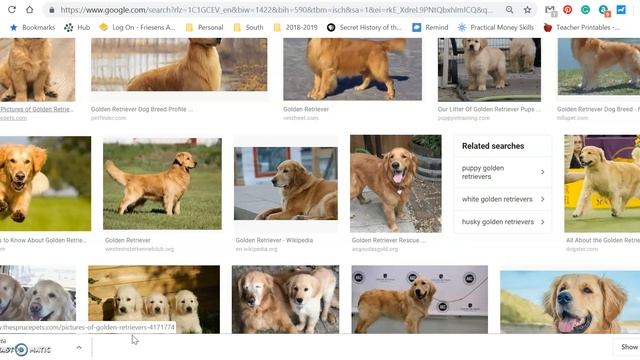The height and width of the screenshot is (360, 640).
Task: Open the Gmail extension icon
Action: point(550,10)
